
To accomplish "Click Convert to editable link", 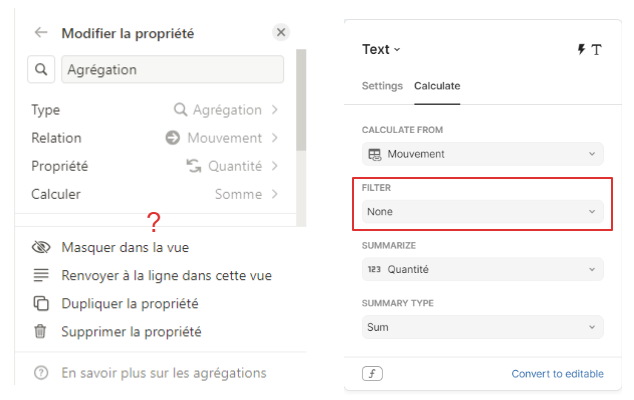I will (x=557, y=374).
